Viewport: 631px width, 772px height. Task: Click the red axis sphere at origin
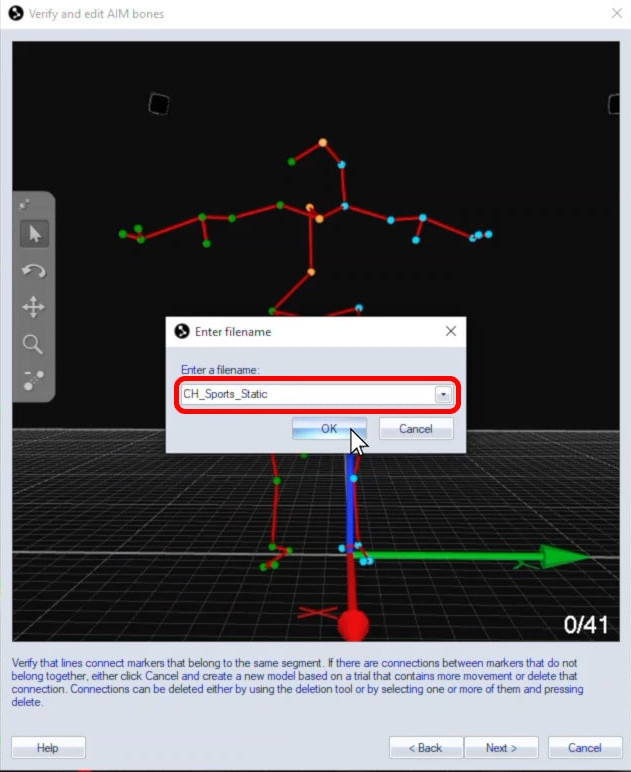353,627
